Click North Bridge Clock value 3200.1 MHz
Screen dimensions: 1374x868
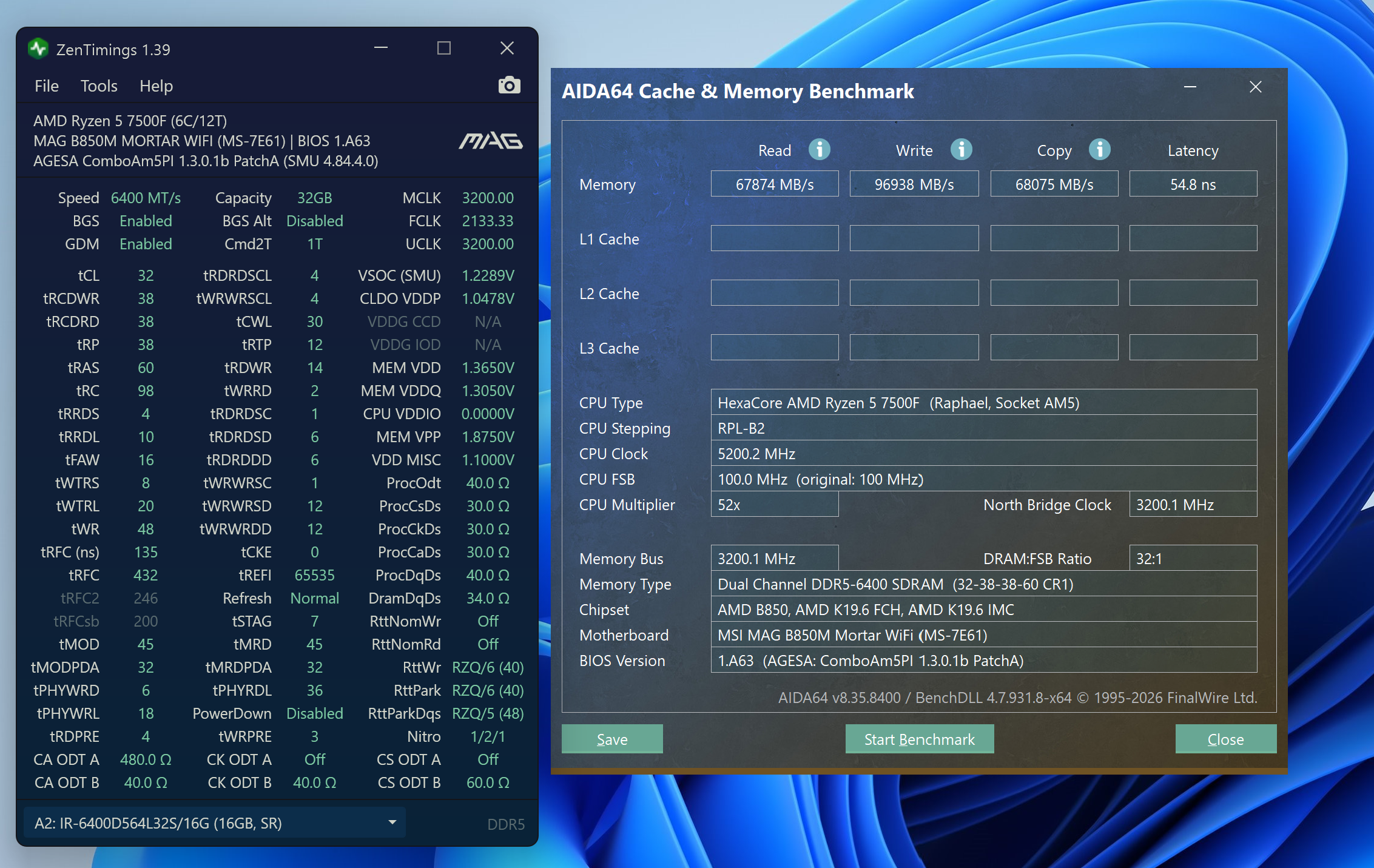click(1193, 505)
